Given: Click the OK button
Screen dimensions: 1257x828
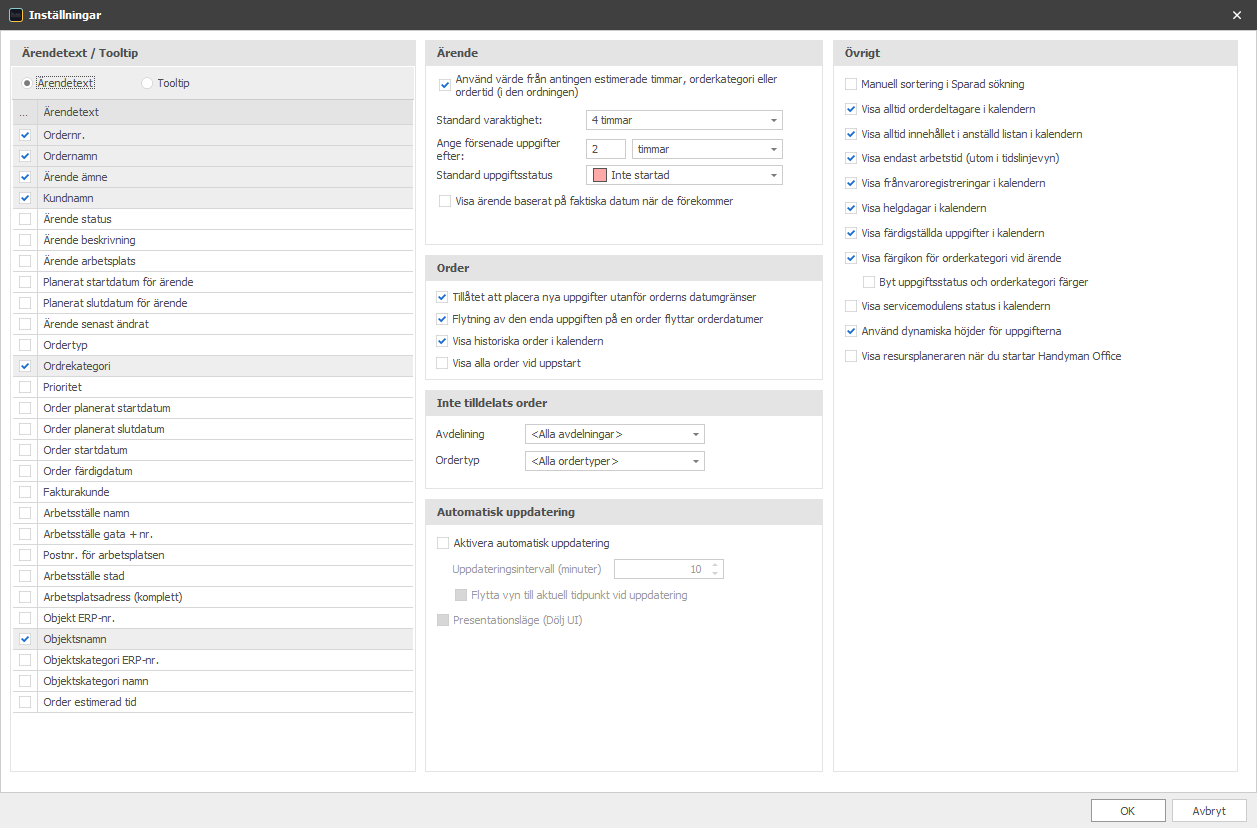Looking at the screenshot, I should (1128, 811).
